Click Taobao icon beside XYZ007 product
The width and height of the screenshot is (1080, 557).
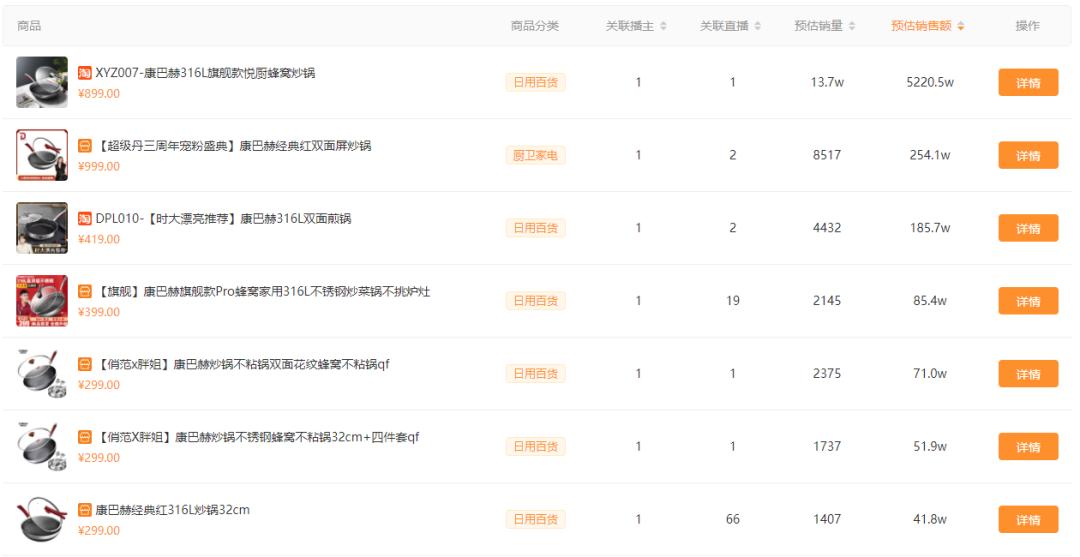(x=85, y=73)
